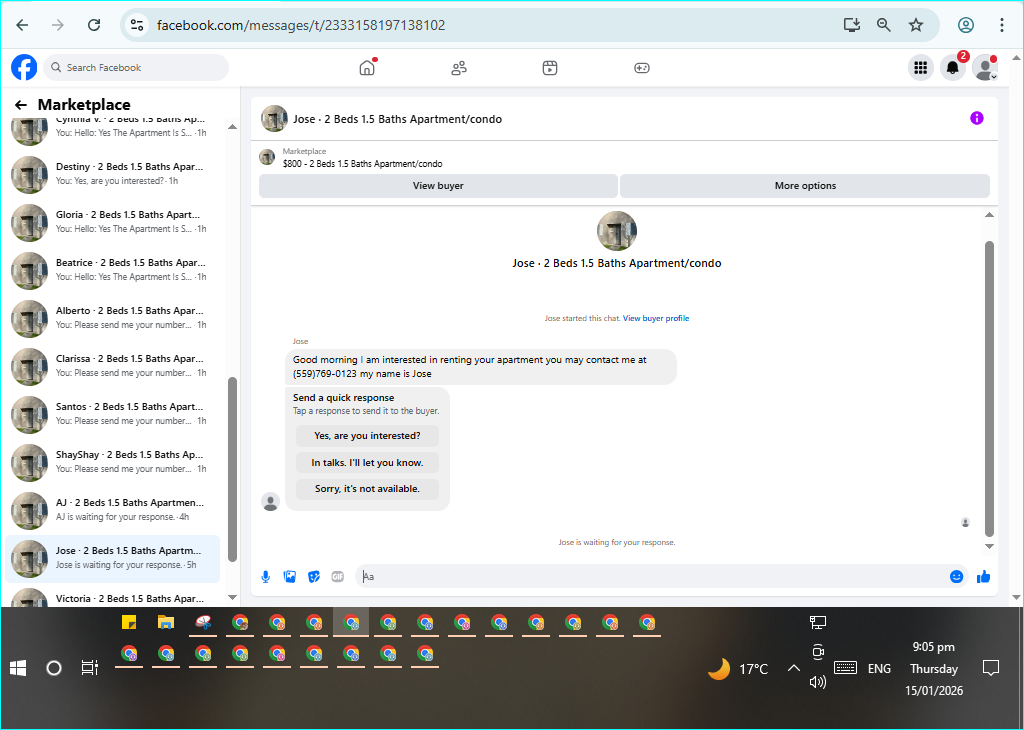Click chat scrollbar up arrow
Screen dimensions: 1024x730
[989, 215]
